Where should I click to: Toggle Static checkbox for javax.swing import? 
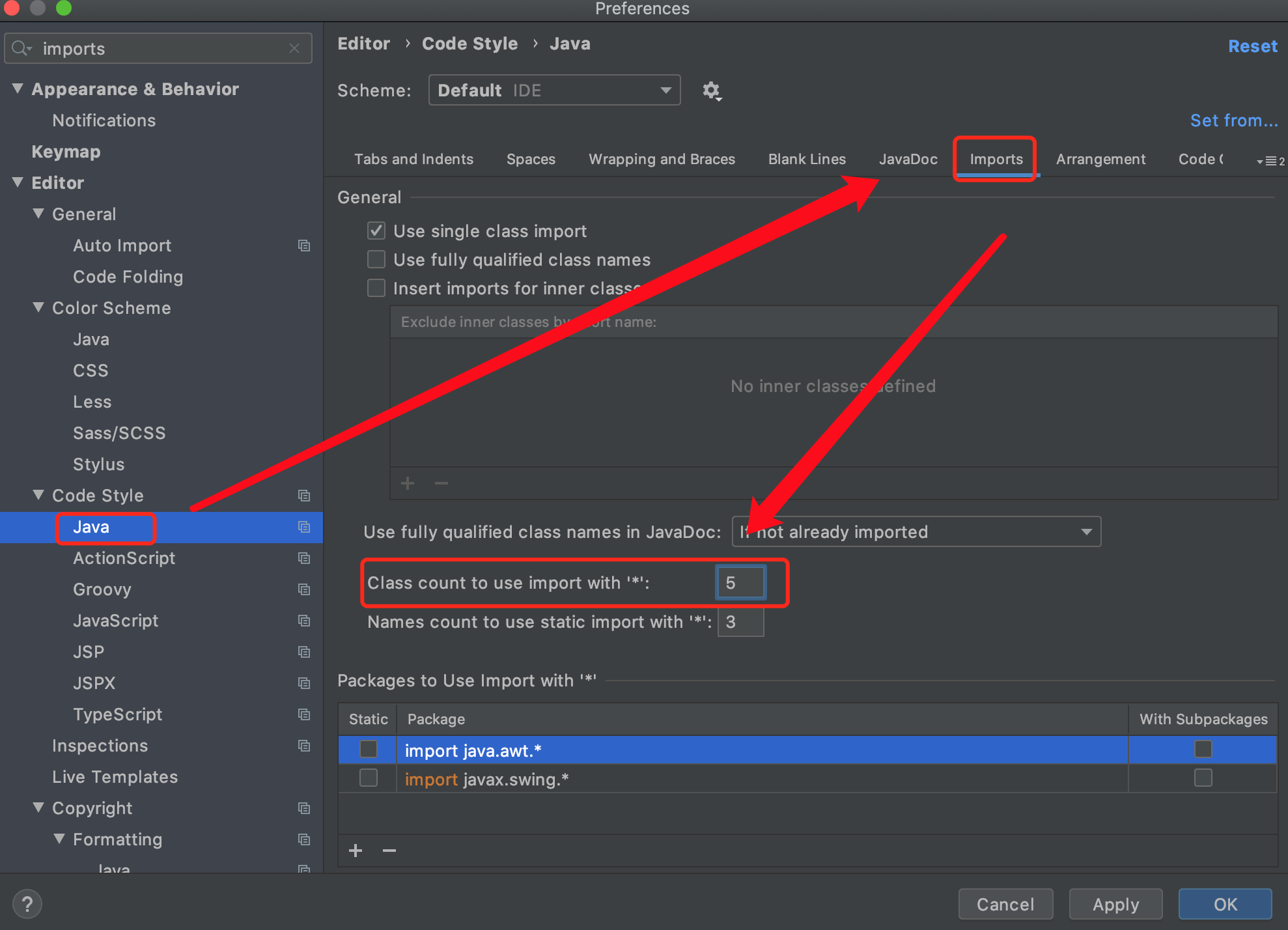(369, 778)
